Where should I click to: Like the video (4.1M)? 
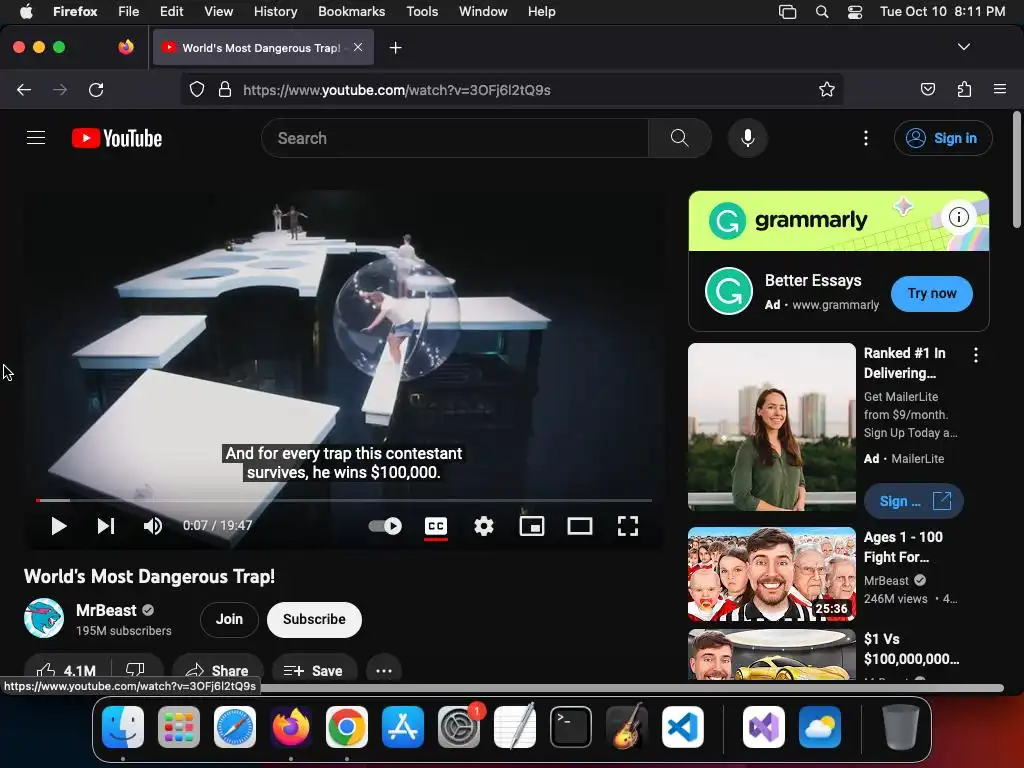tap(67, 670)
